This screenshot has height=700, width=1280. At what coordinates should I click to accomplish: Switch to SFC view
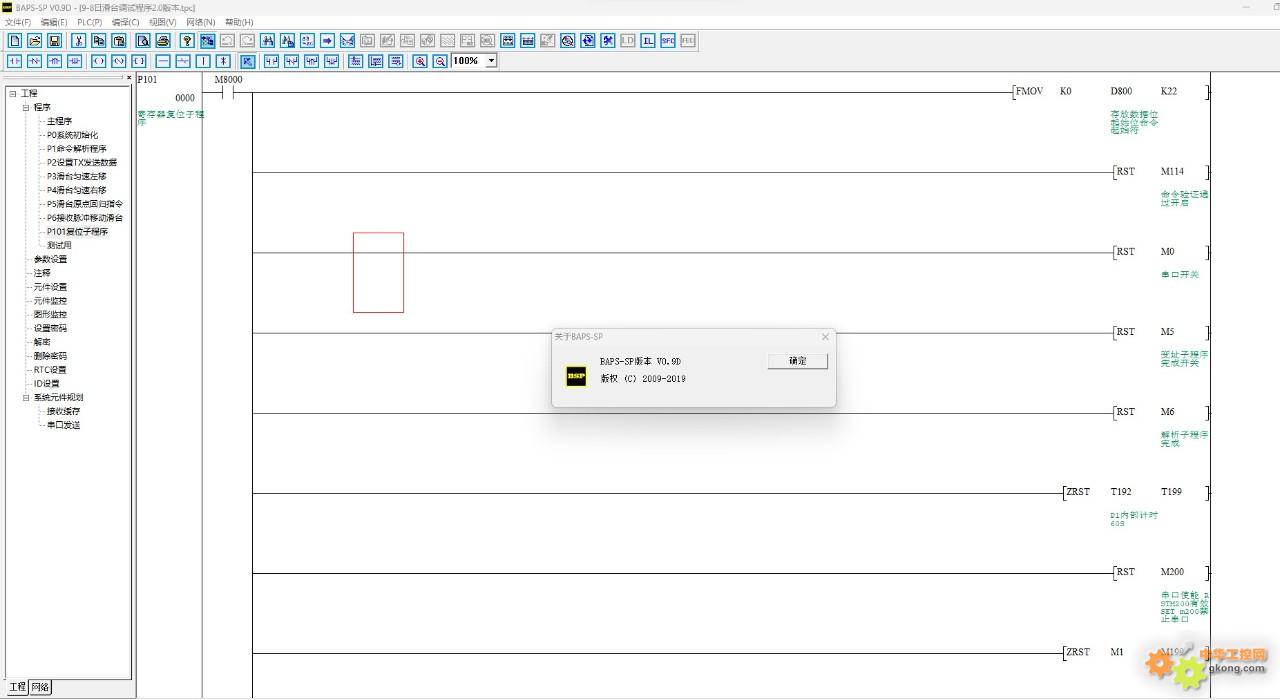(667, 41)
